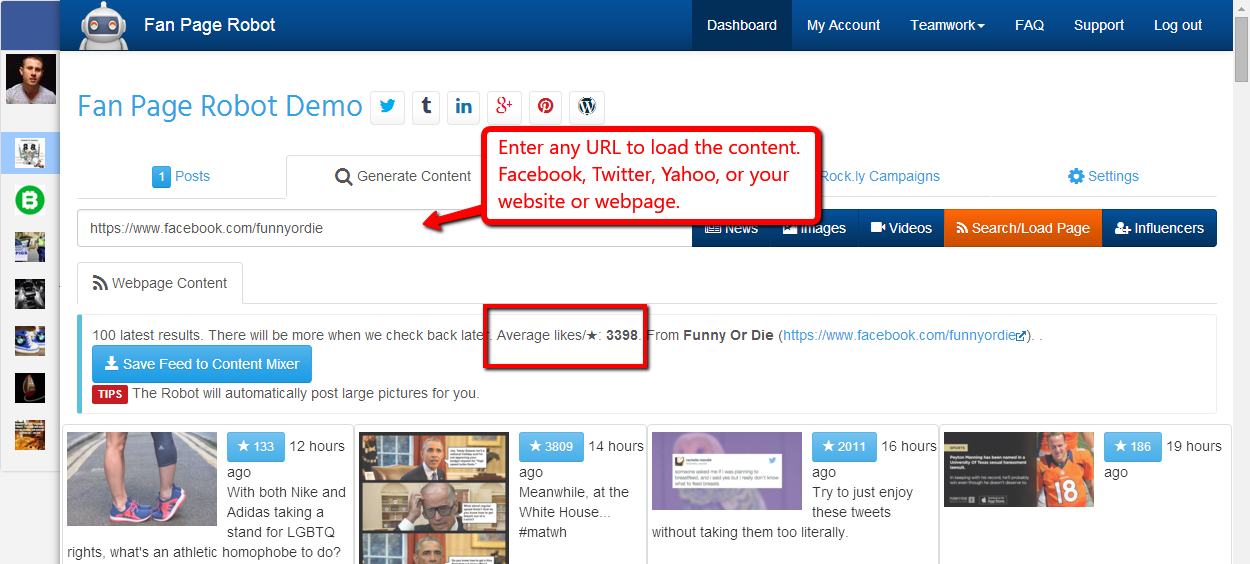
Task: Click Save Feed to Content Mixer
Action: click(x=202, y=364)
